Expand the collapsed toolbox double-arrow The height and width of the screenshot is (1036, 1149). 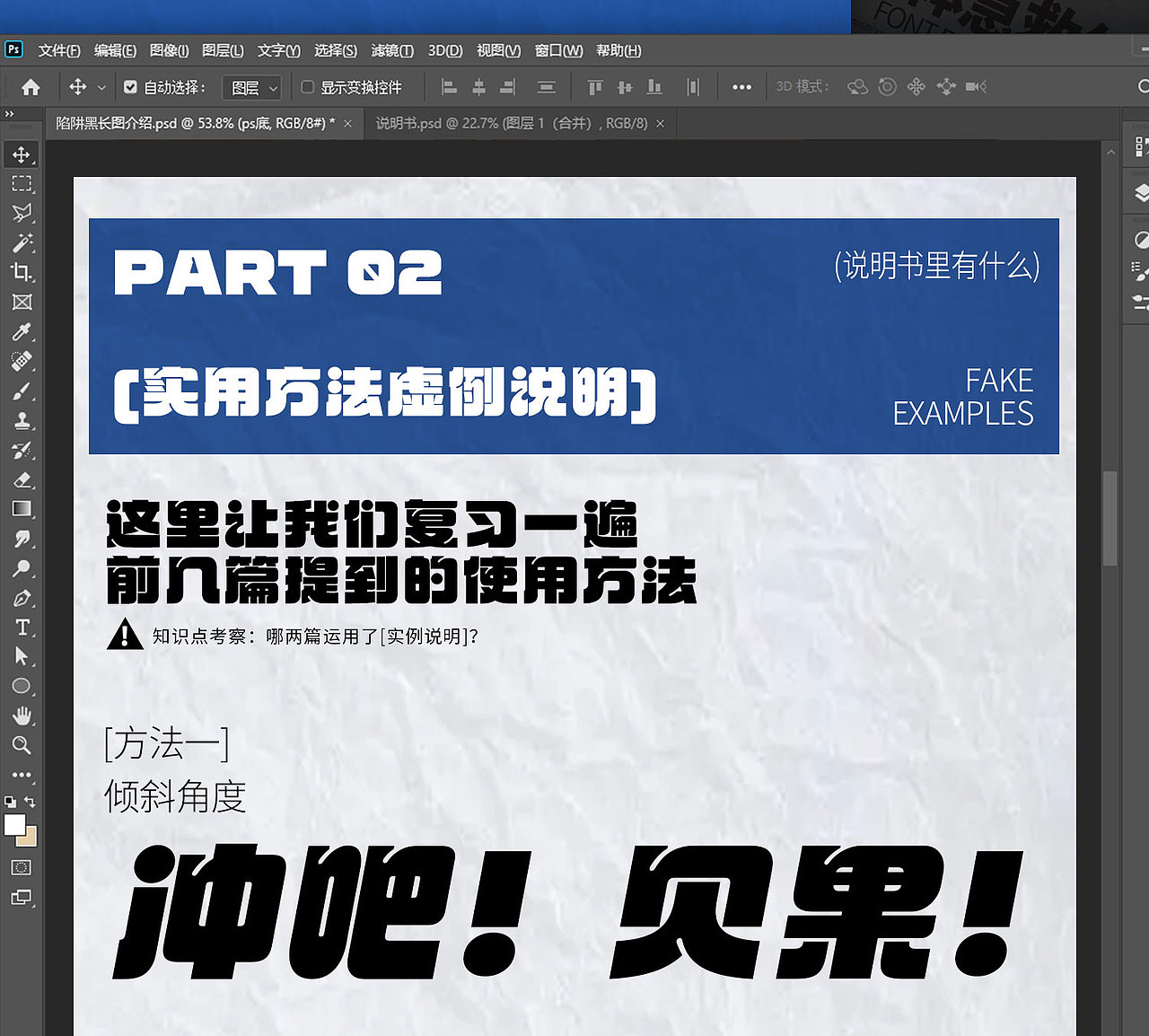(x=10, y=114)
